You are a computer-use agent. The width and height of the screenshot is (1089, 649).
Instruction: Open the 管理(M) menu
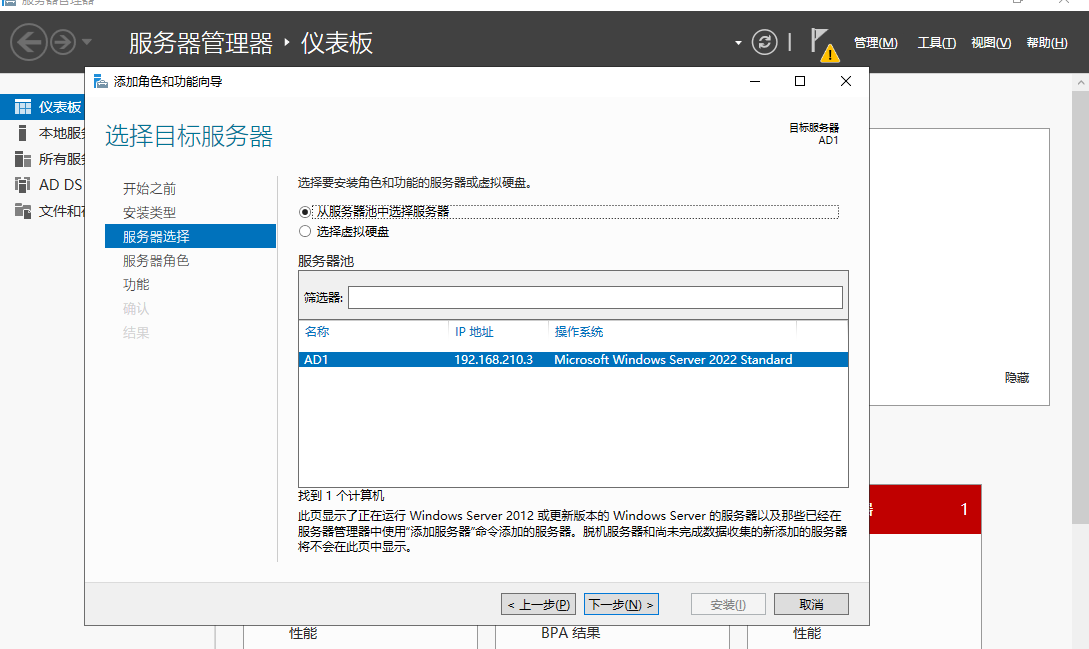click(875, 43)
